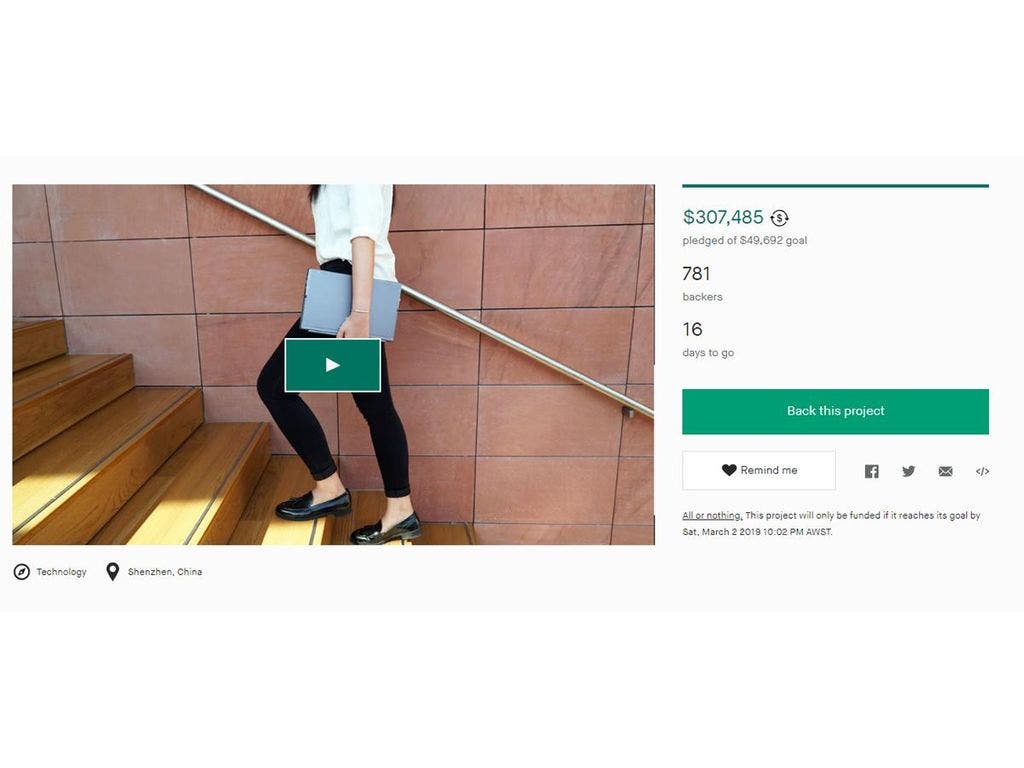Image resolution: width=1024 pixels, height=768 pixels.
Task: Click the Back this project button
Action: pyautogui.click(x=835, y=411)
